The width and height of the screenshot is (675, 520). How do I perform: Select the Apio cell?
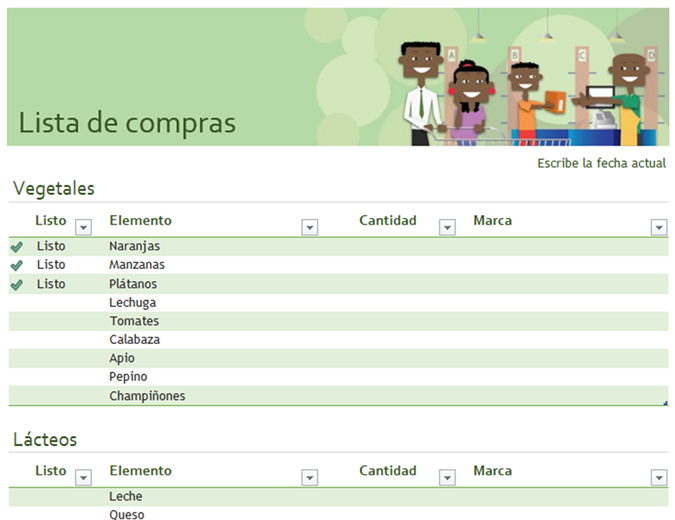tap(122, 358)
